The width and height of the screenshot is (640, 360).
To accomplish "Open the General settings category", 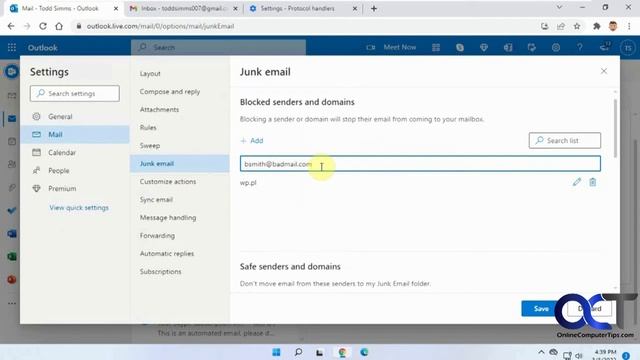I will [75, 116].
